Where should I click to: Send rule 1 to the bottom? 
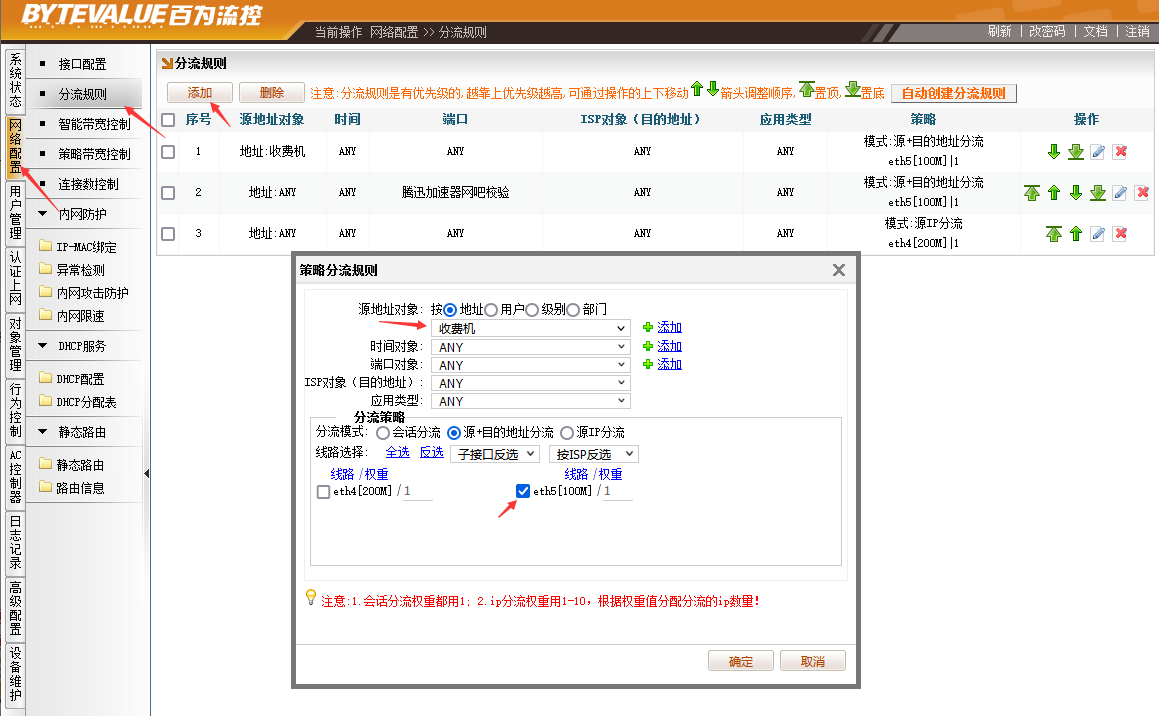coord(1075,152)
